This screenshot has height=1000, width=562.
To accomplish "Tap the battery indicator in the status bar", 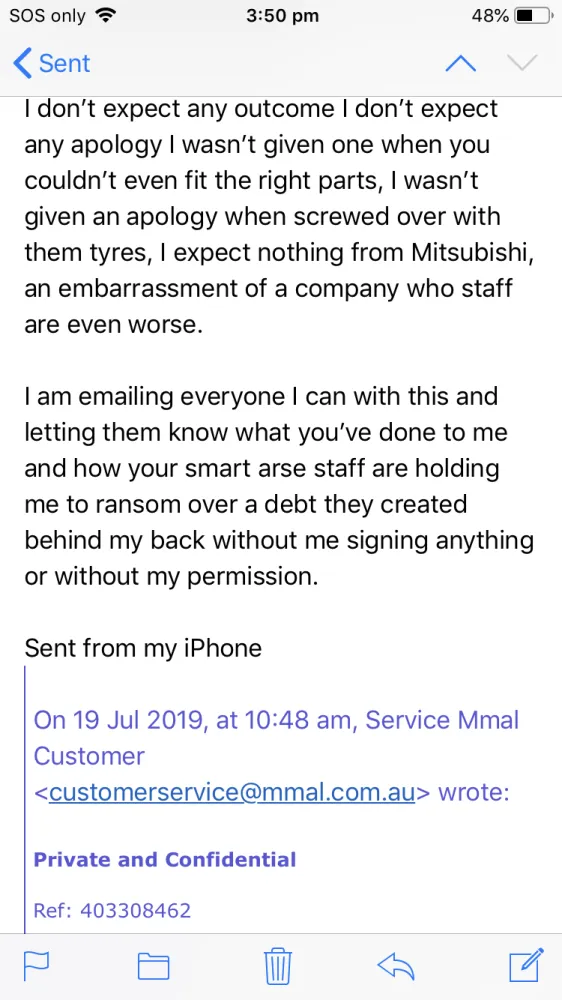I will click(x=532, y=16).
